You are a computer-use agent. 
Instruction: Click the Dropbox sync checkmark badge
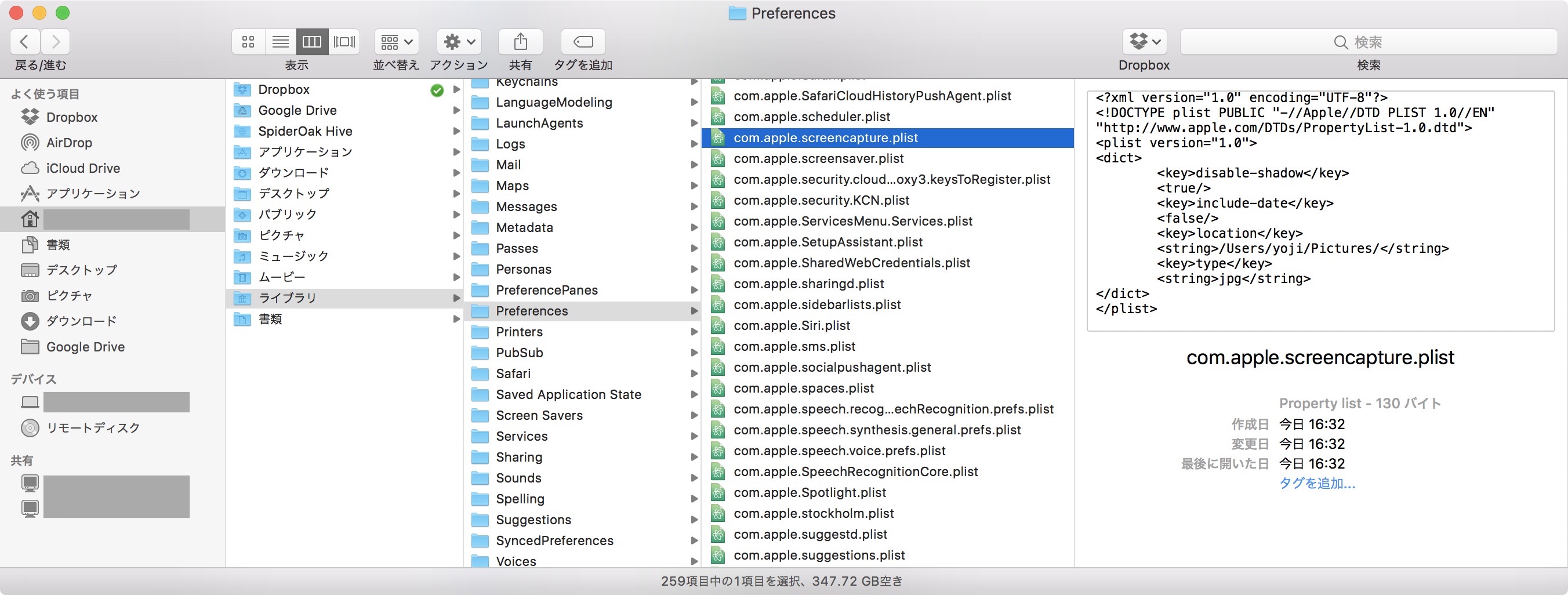(437, 90)
